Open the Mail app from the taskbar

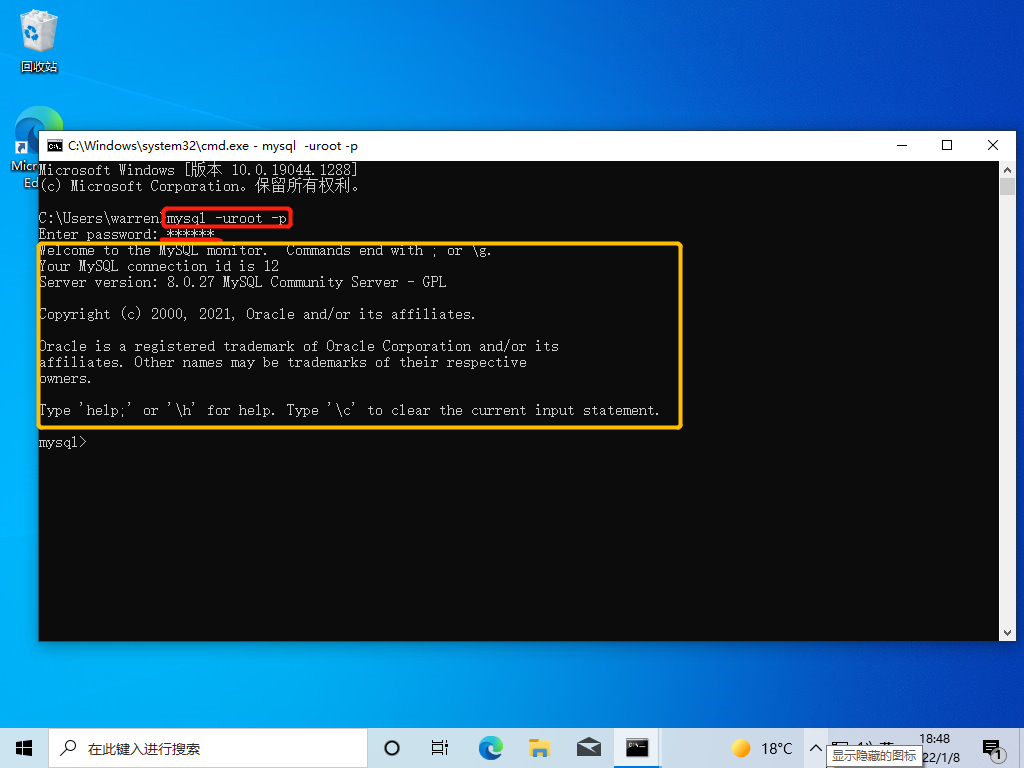588,747
